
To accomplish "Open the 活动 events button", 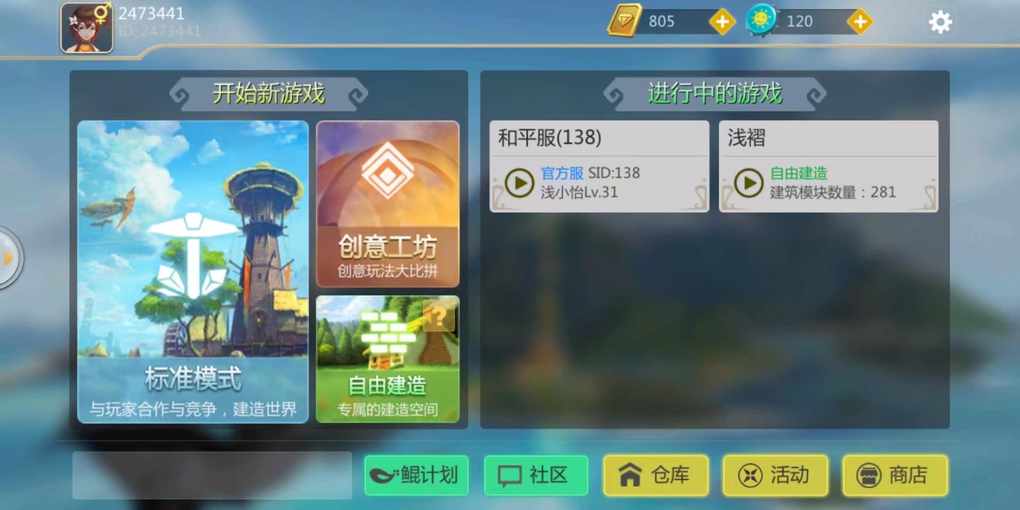I will point(775,475).
